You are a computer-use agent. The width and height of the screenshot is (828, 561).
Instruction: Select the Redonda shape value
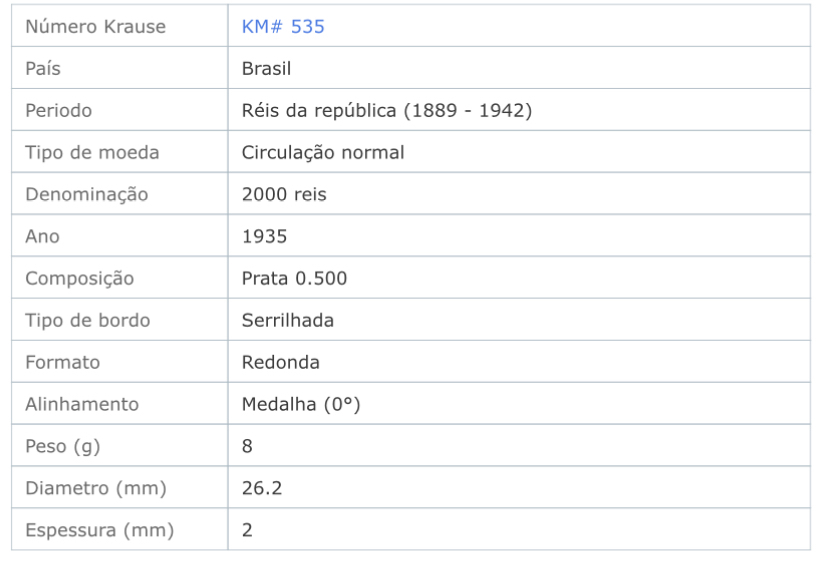tap(280, 362)
